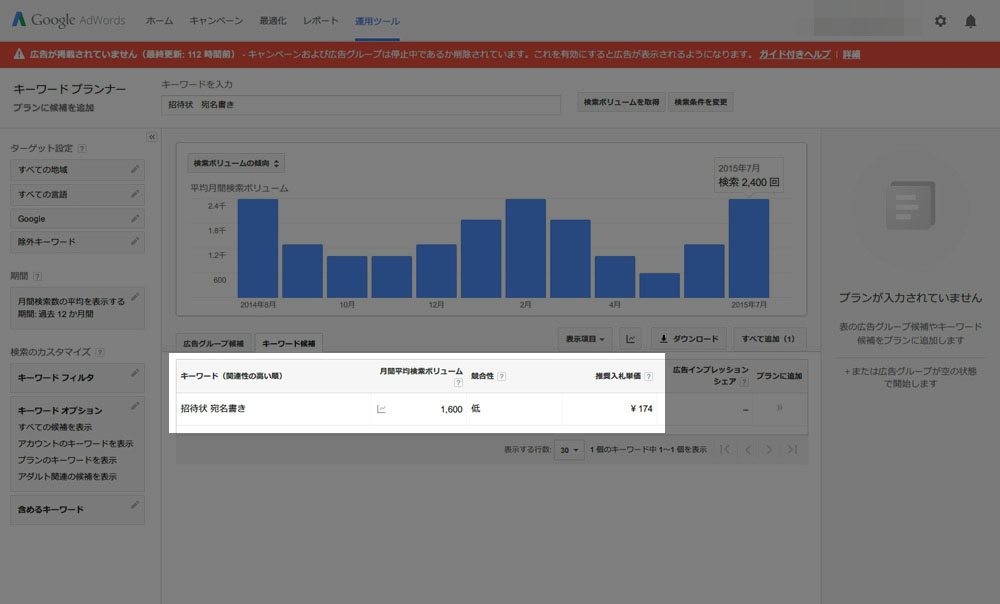Select the 2014年8月 chart bar
Screen dimensions: 1000x604
point(258,248)
